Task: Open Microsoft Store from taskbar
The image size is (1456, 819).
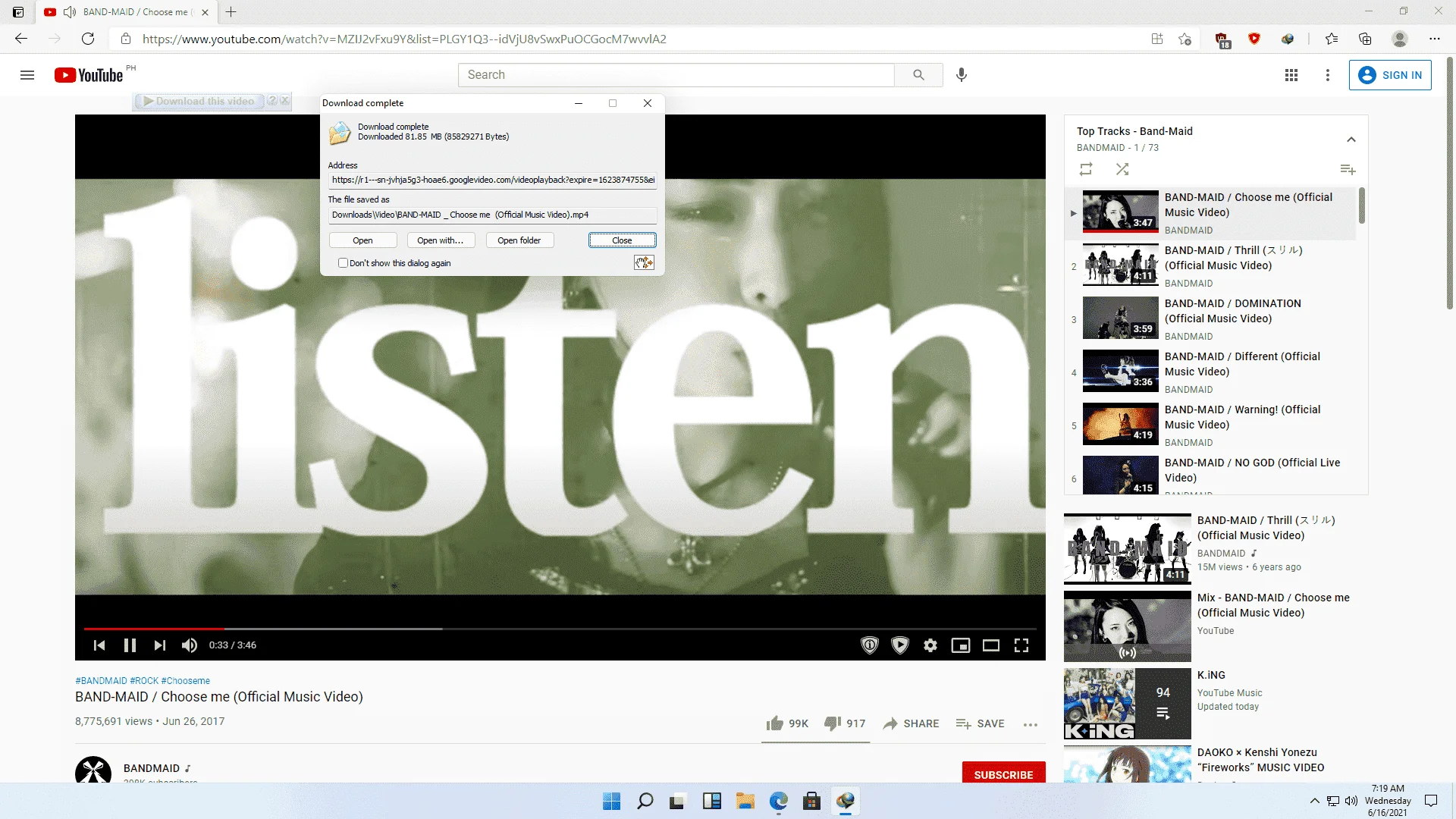Action: [x=812, y=801]
